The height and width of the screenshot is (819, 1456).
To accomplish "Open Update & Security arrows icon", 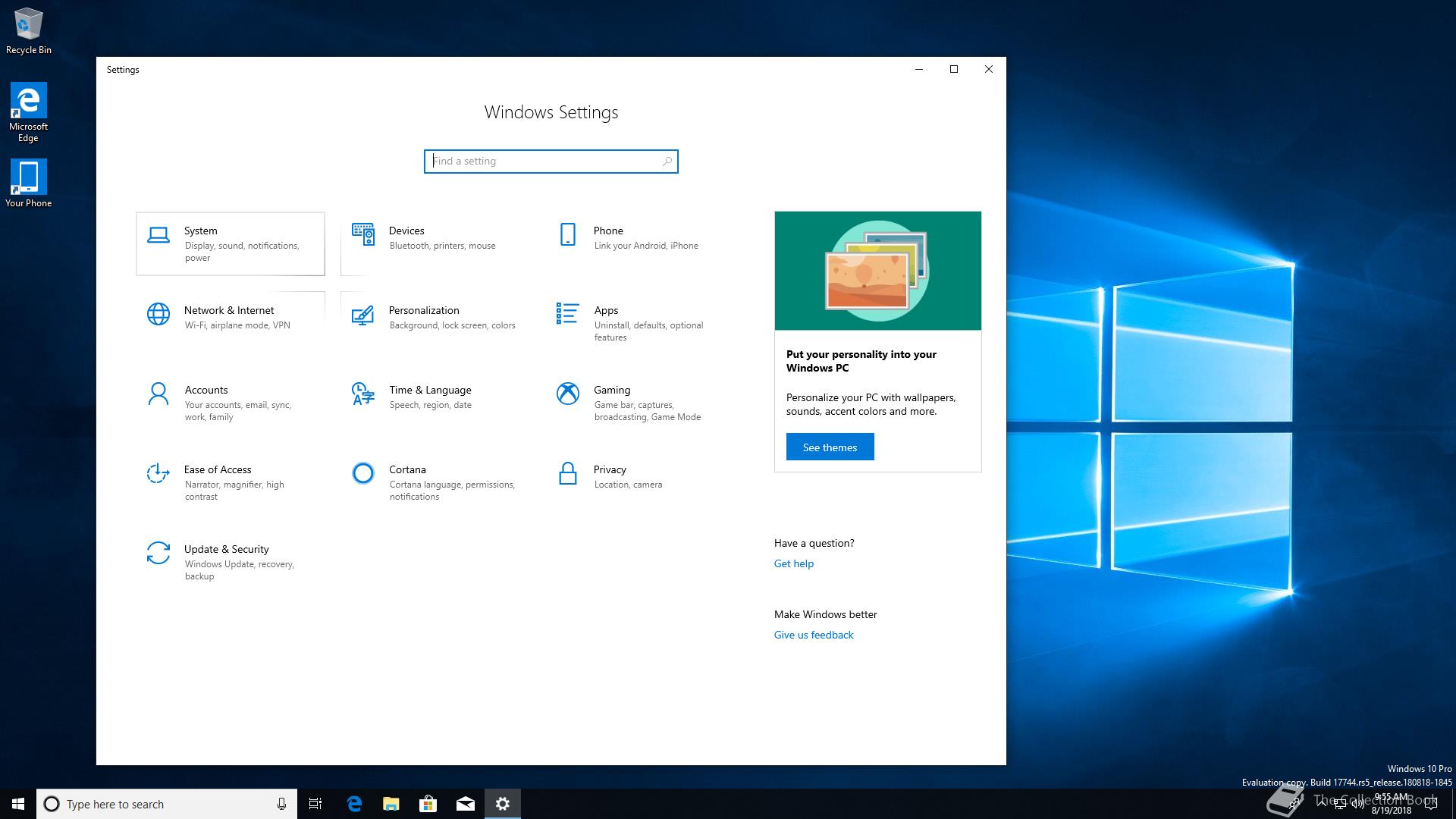I will tap(158, 553).
